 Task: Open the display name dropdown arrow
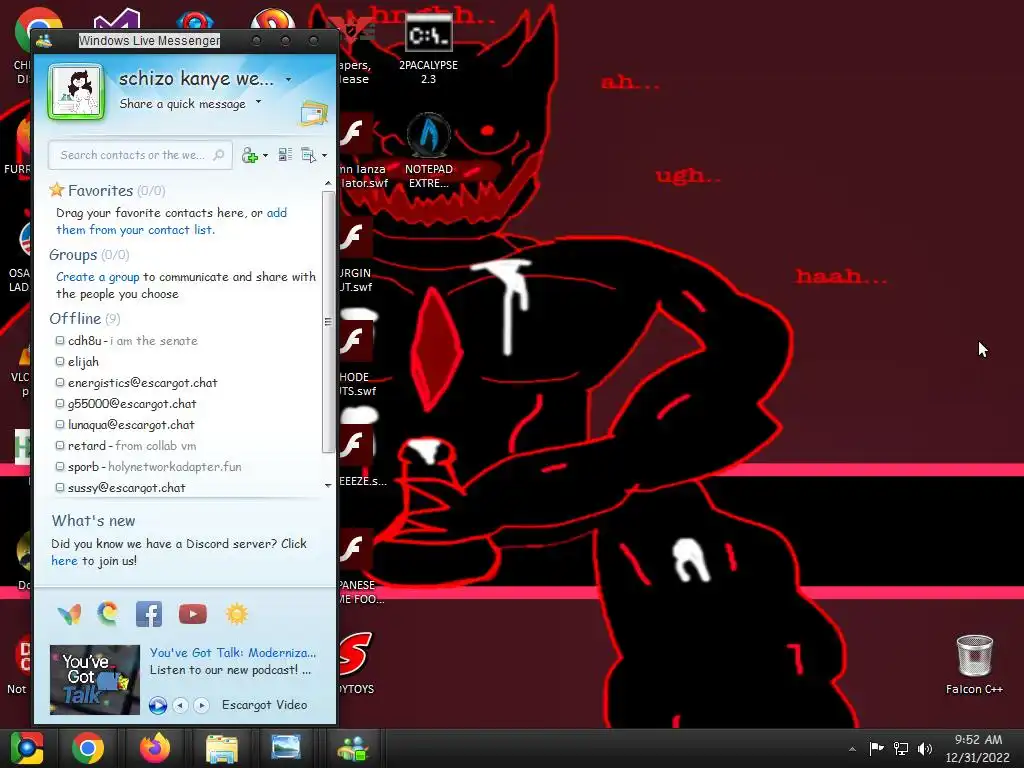288,80
